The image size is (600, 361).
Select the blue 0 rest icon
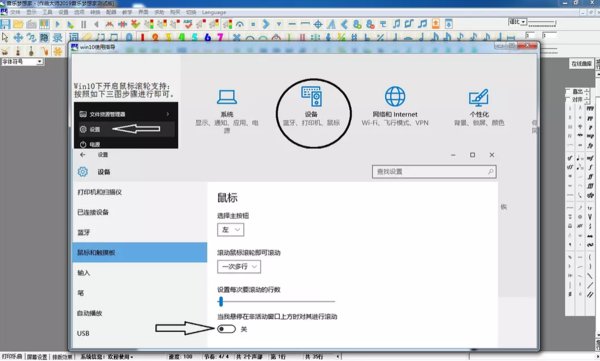129,38
